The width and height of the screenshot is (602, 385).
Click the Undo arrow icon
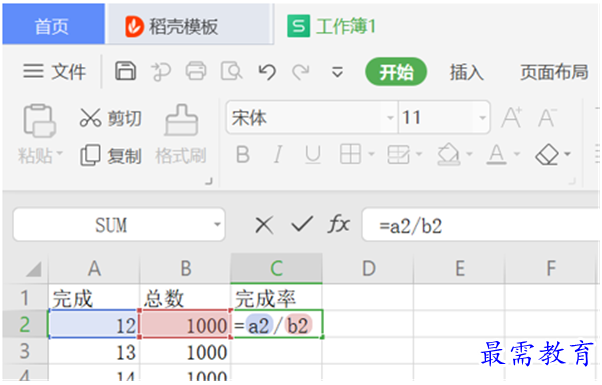click(267, 71)
